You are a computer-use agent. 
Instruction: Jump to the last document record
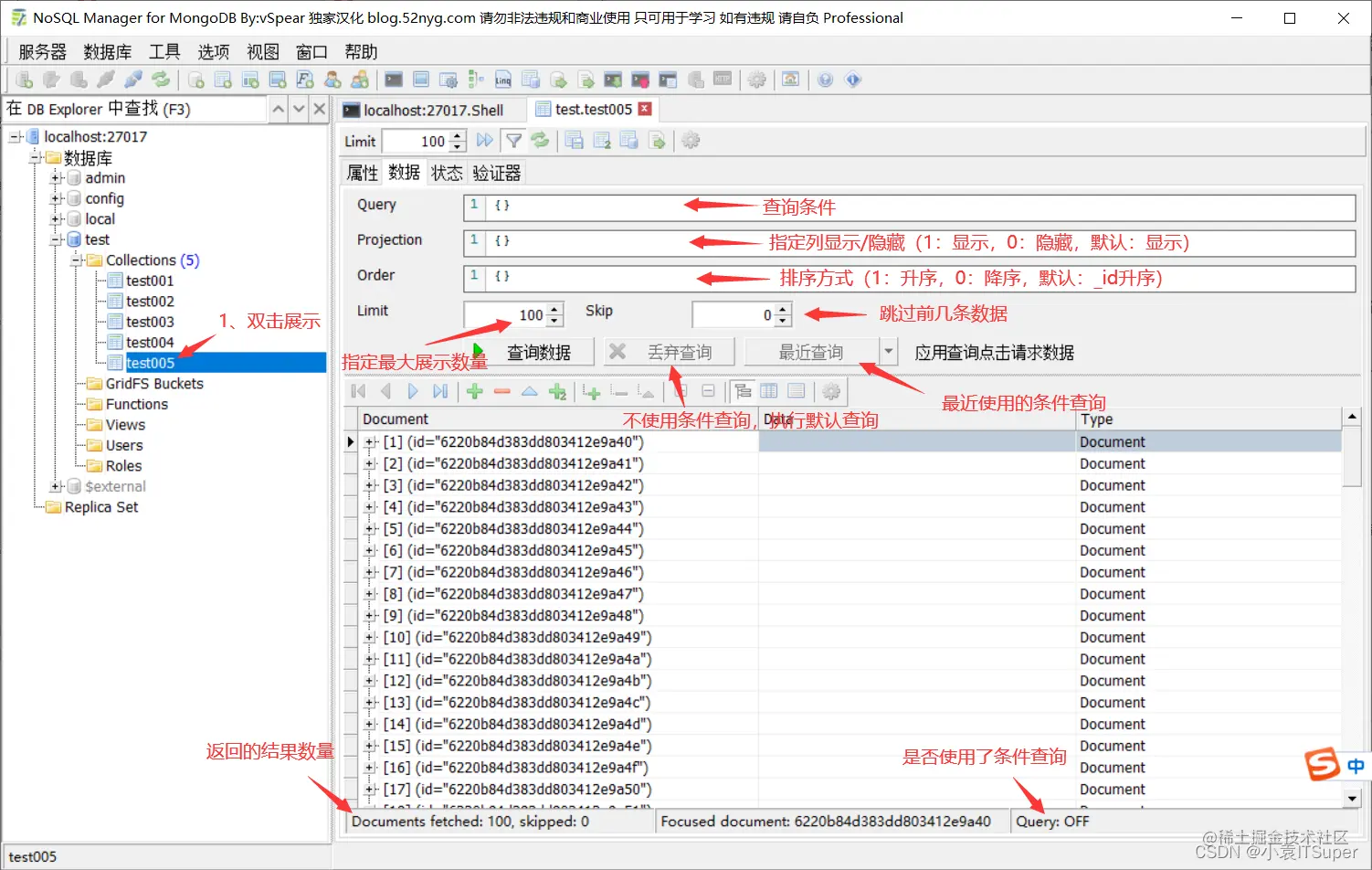click(x=440, y=391)
